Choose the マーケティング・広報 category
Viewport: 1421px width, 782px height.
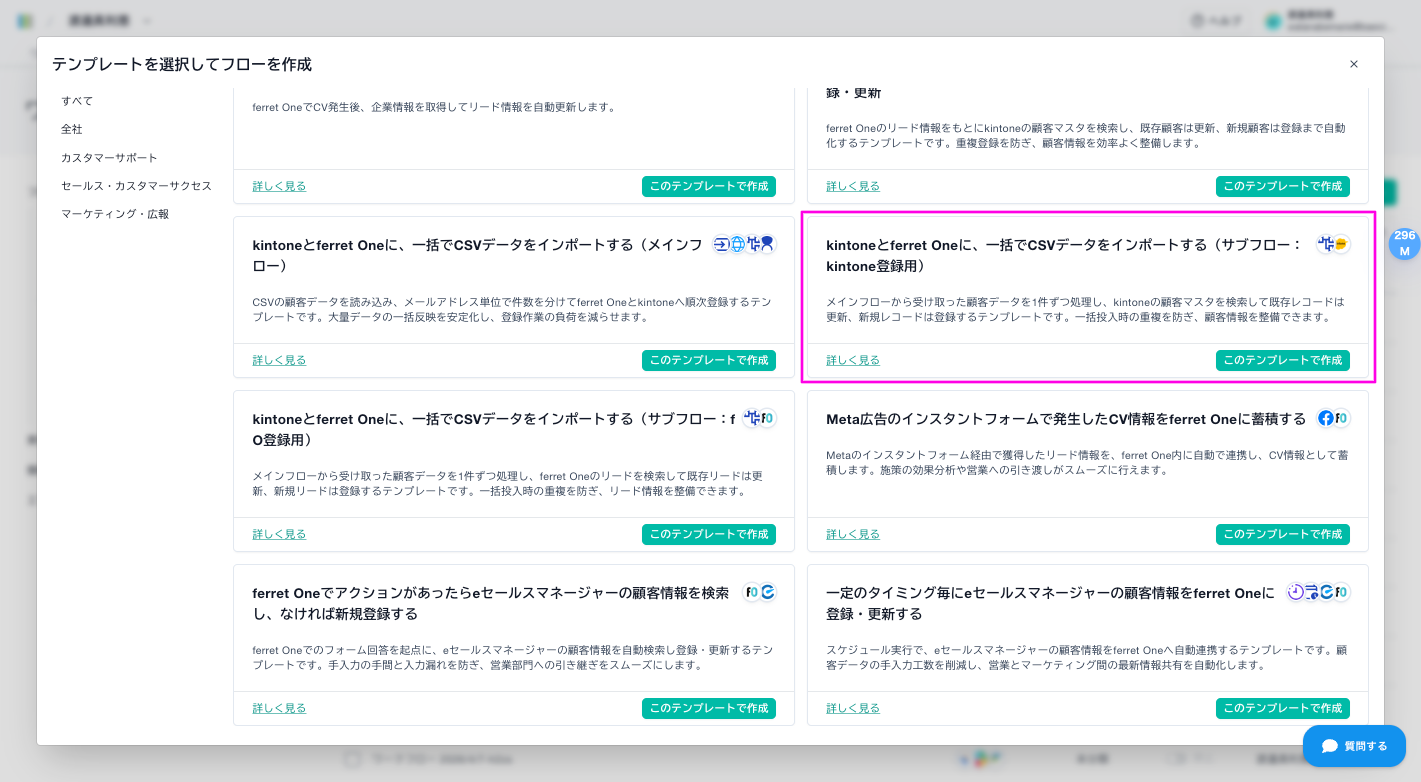(x=115, y=214)
